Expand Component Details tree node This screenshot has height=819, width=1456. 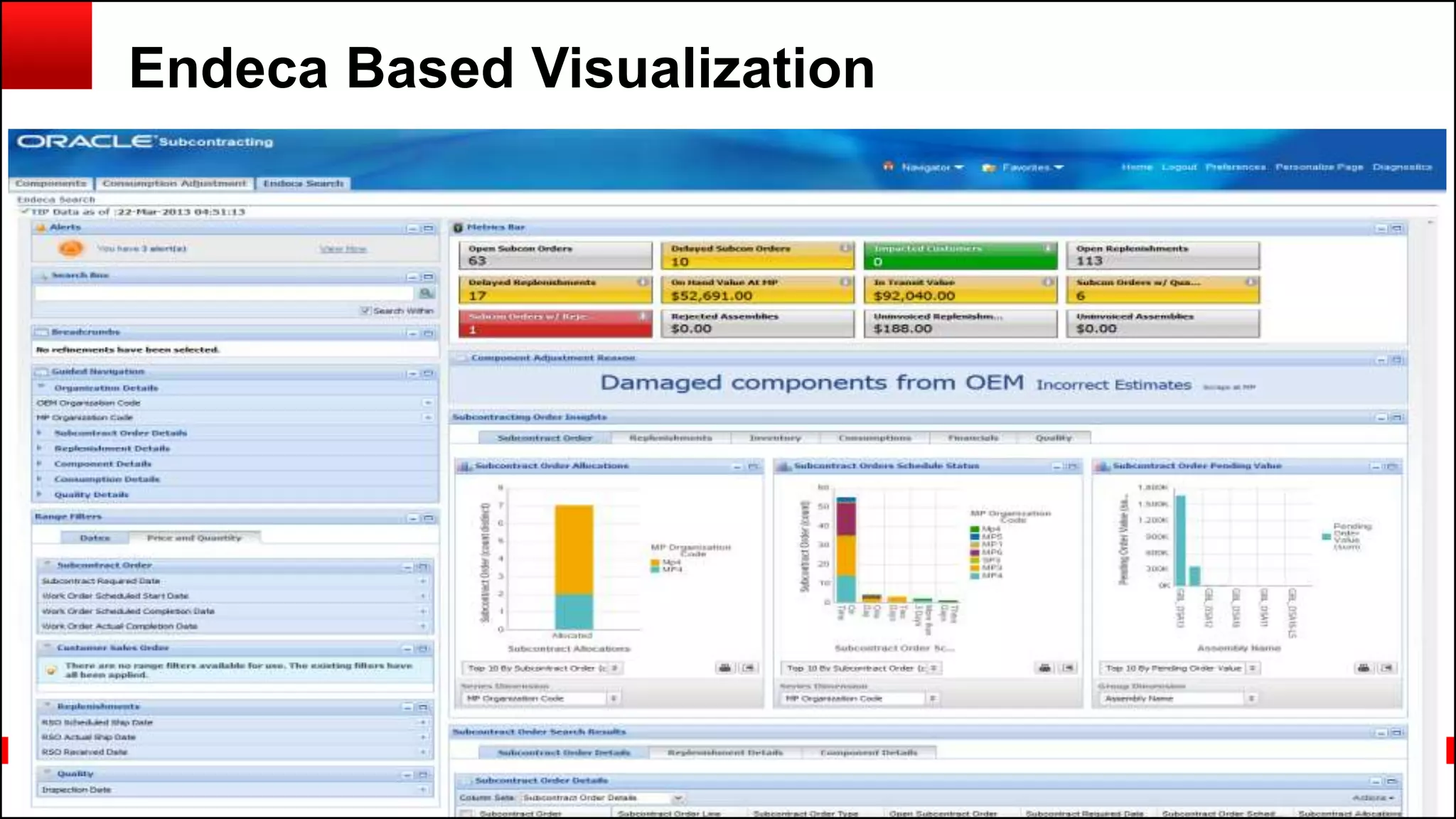(x=40, y=464)
